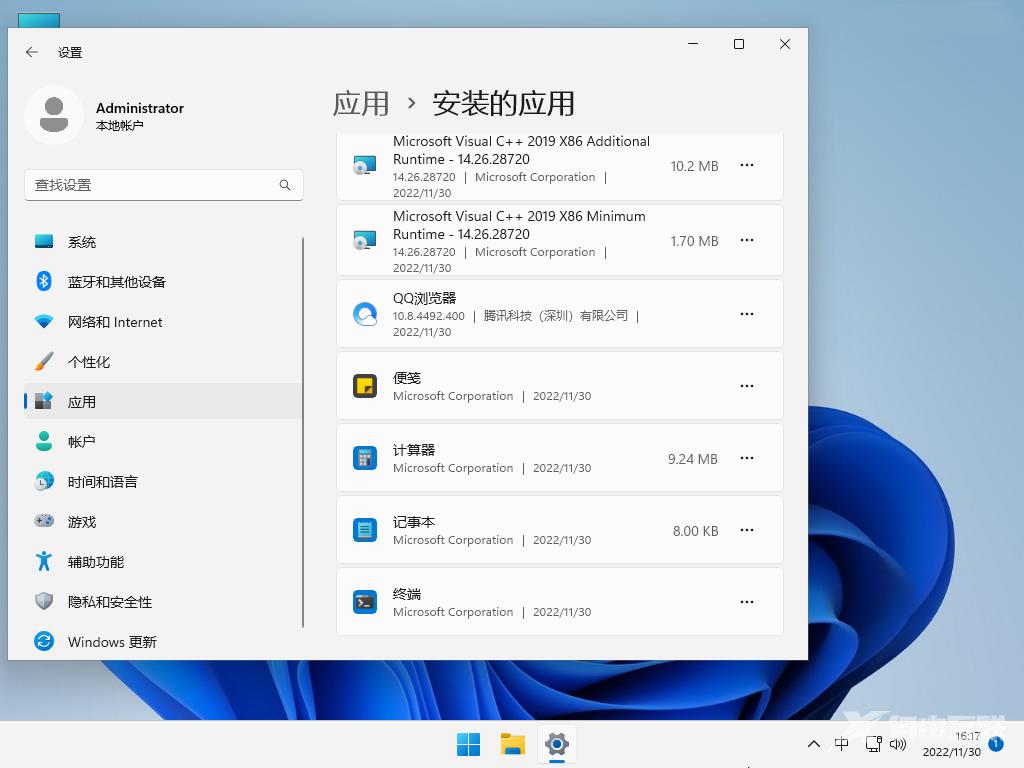Open the options menu for 终端
The width and height of the screenshot is (1024, 768).
(x=746, y=601)
